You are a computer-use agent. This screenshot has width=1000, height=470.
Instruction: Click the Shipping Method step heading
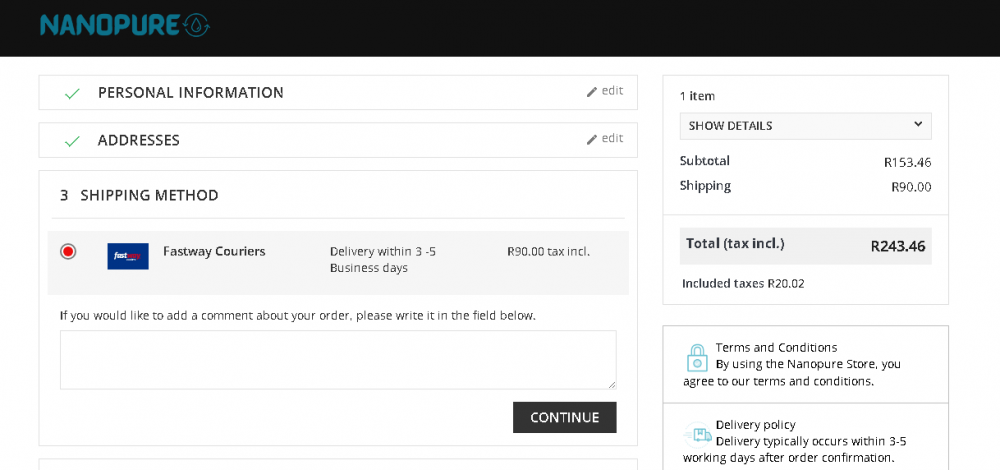[x=149, y=195]
